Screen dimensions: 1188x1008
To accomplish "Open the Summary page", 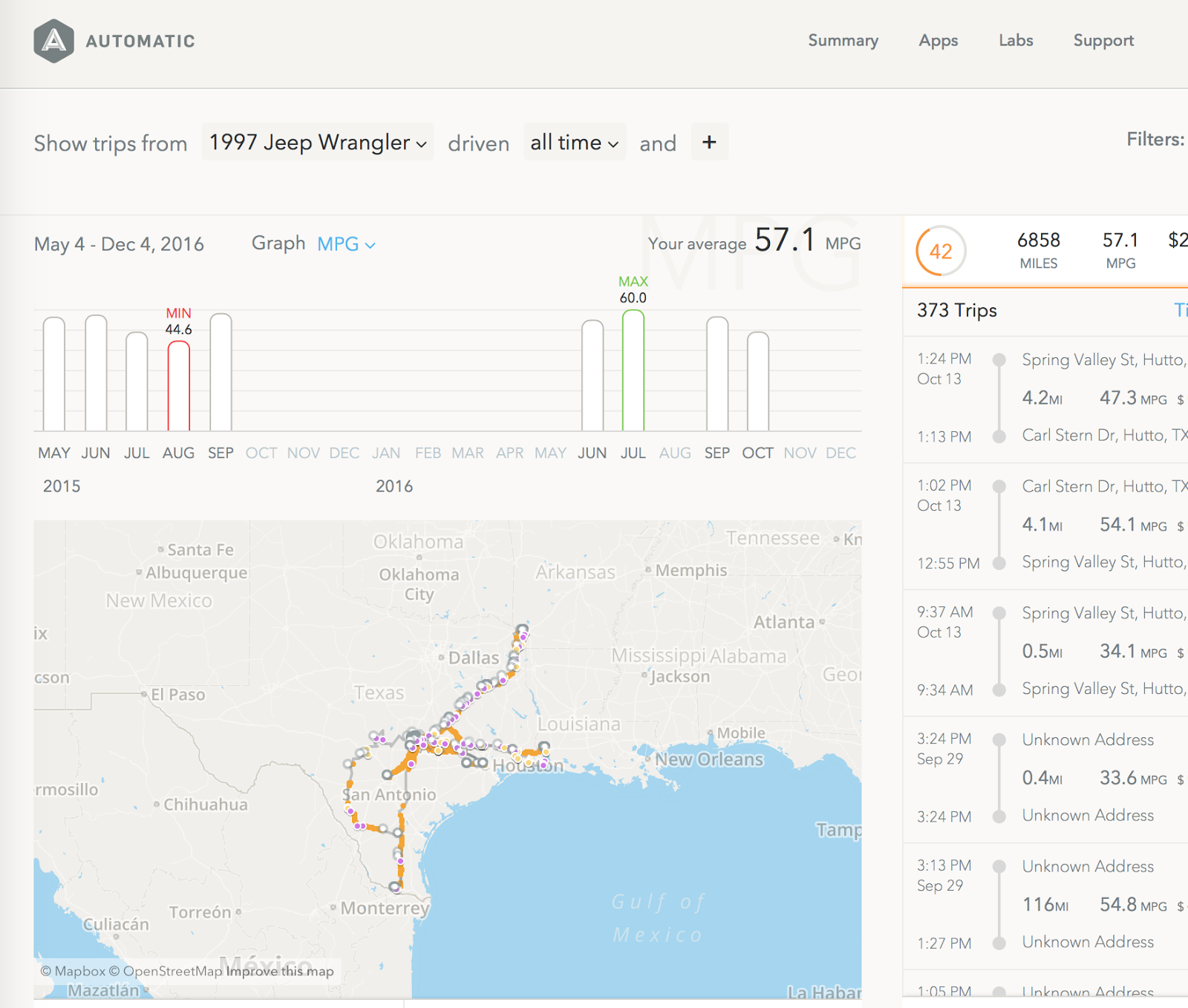I will point(843,41).
